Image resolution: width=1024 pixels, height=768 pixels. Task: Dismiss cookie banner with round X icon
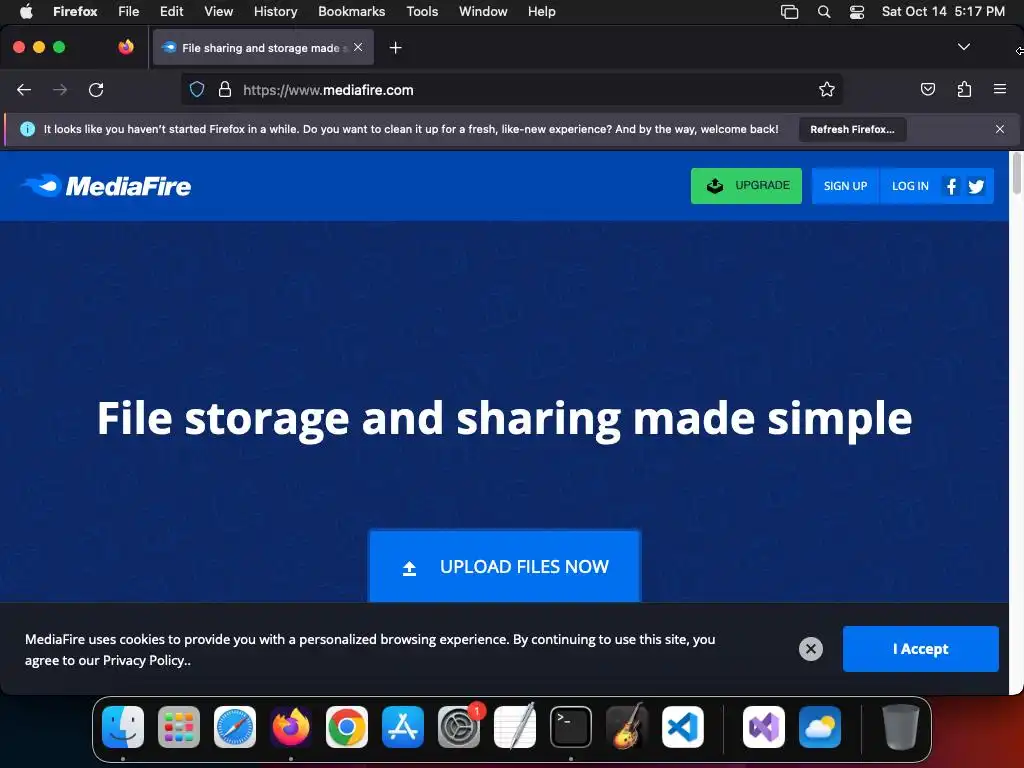(810, 648)
